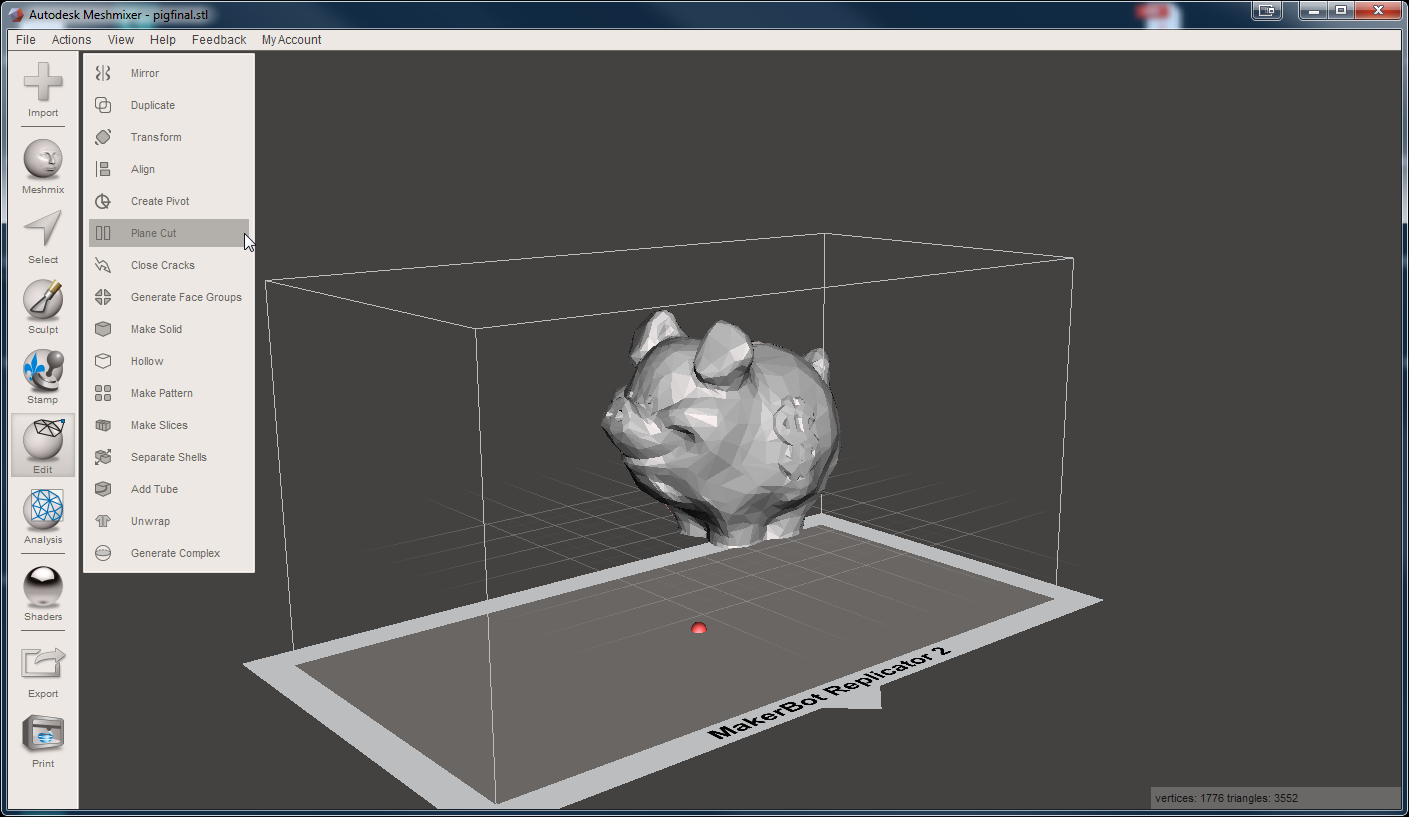Click the pig model in the viewport
Image resolution: width=1409 pixels, height=817 pixels.
pyautogui.click(x=722, y=427)
